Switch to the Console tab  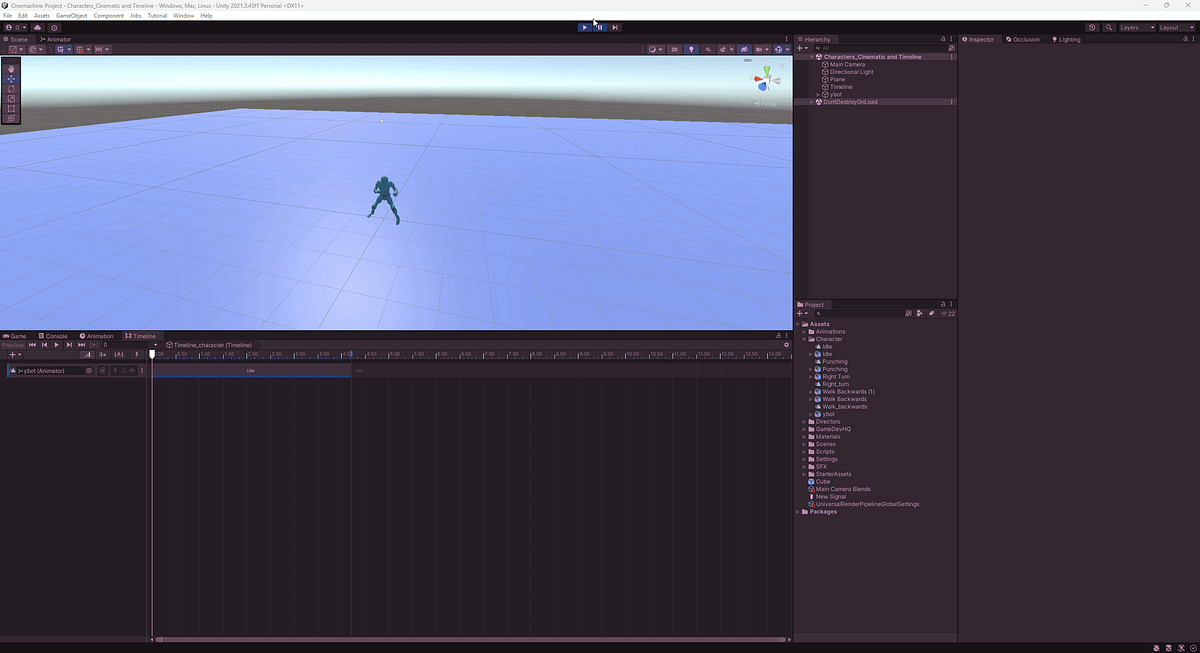[55, 336]
